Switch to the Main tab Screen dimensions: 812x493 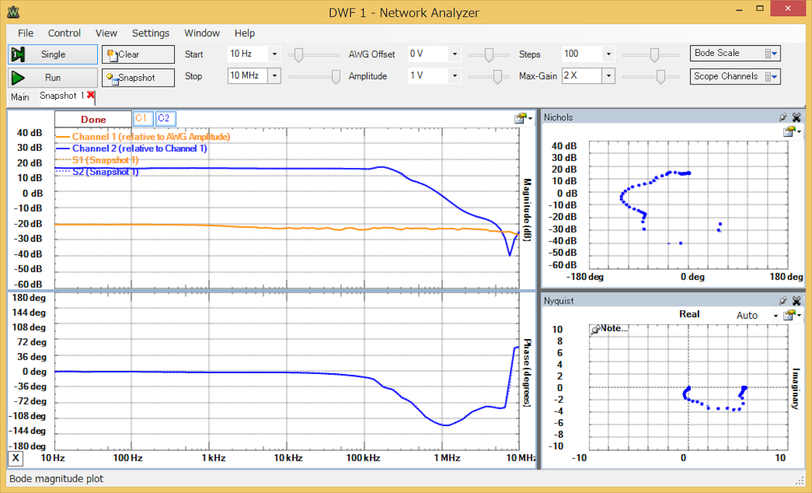click(20, 97)
